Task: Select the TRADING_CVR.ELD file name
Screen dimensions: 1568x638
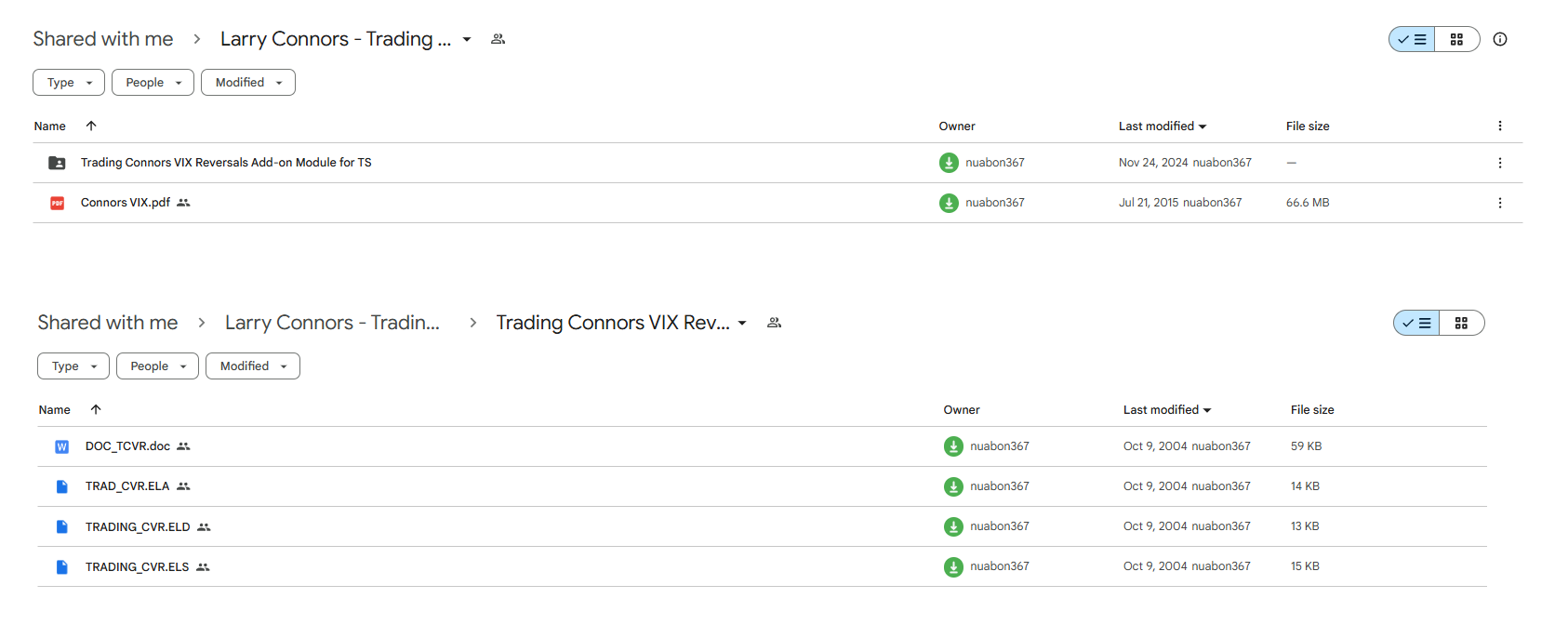Action: point(138,526)
